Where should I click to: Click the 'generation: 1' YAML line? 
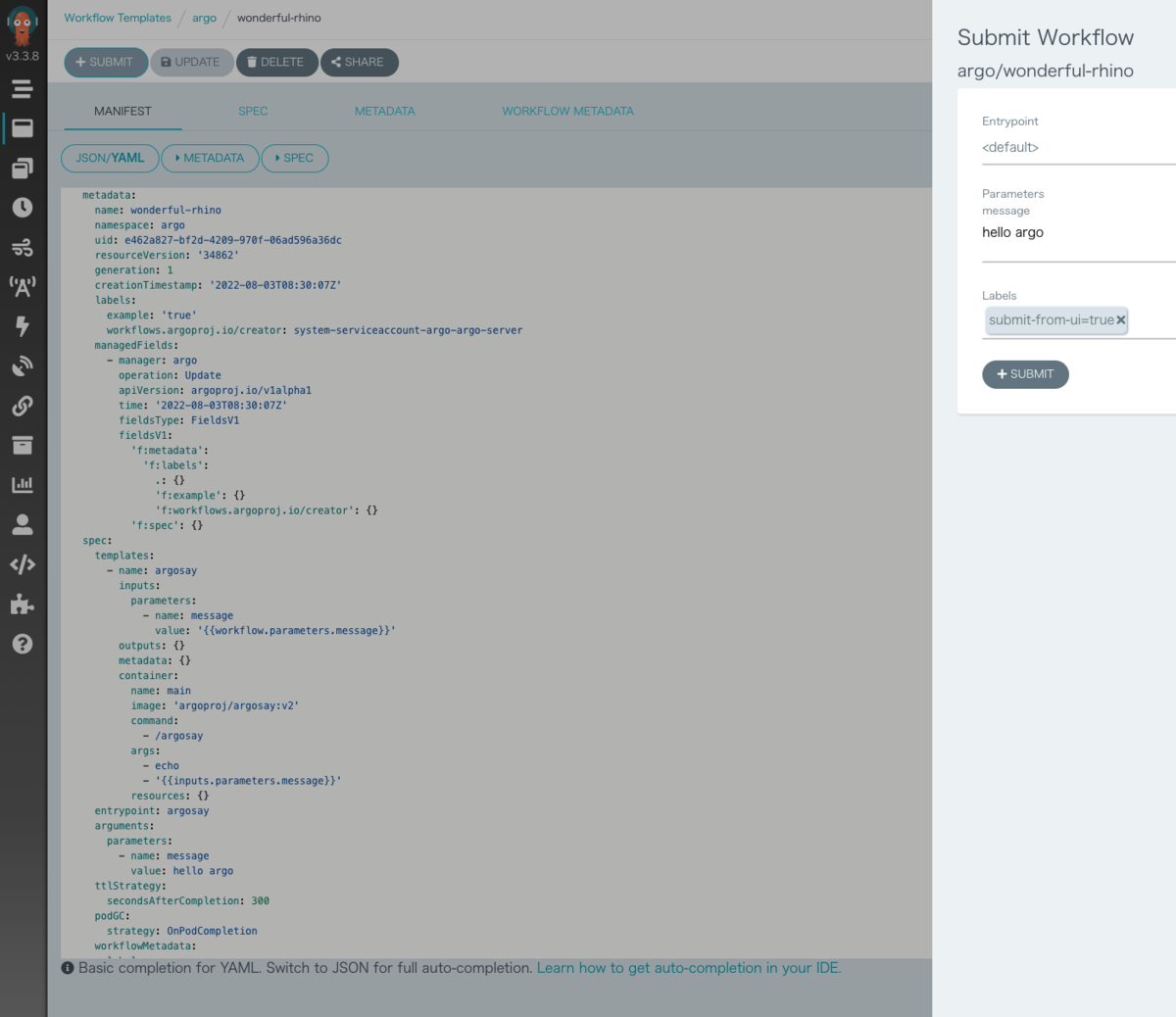[133, 269]
